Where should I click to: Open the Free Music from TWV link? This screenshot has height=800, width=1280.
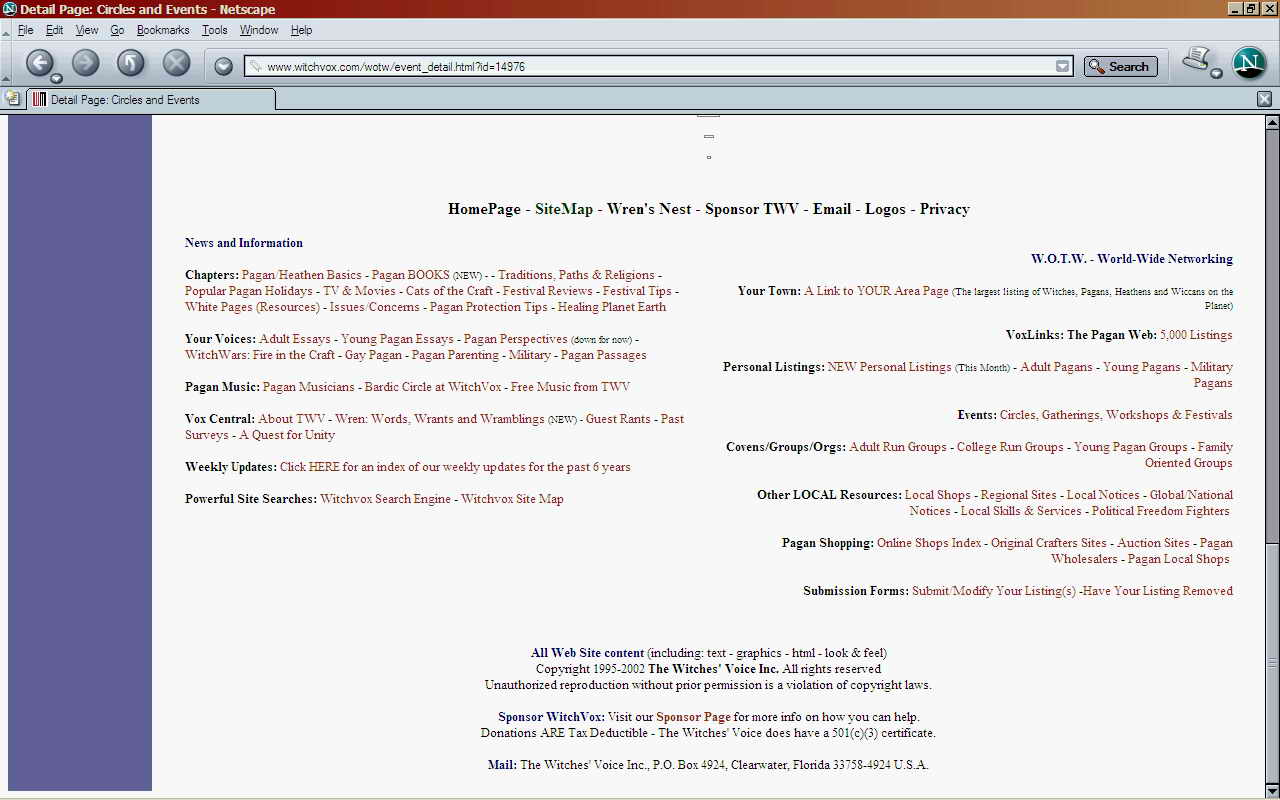click(570, 387)
